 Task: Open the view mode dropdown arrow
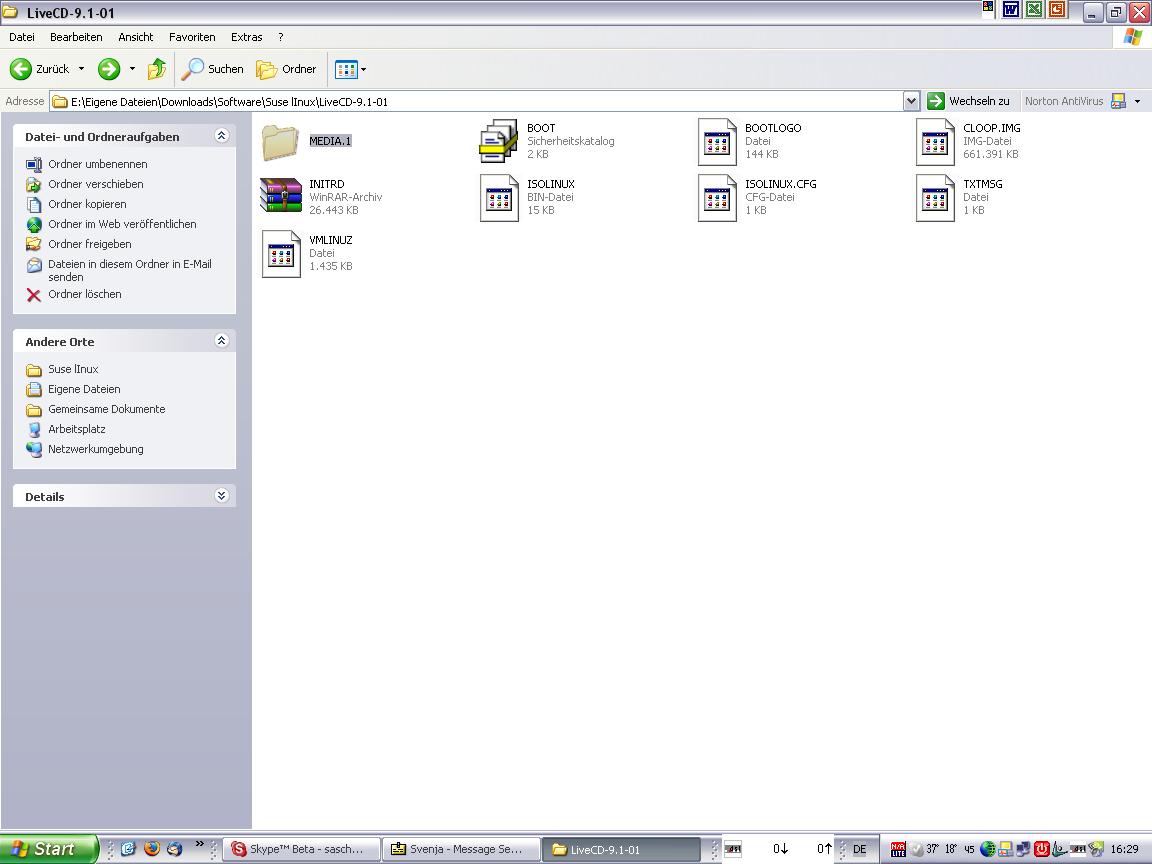tap(364, 70)
